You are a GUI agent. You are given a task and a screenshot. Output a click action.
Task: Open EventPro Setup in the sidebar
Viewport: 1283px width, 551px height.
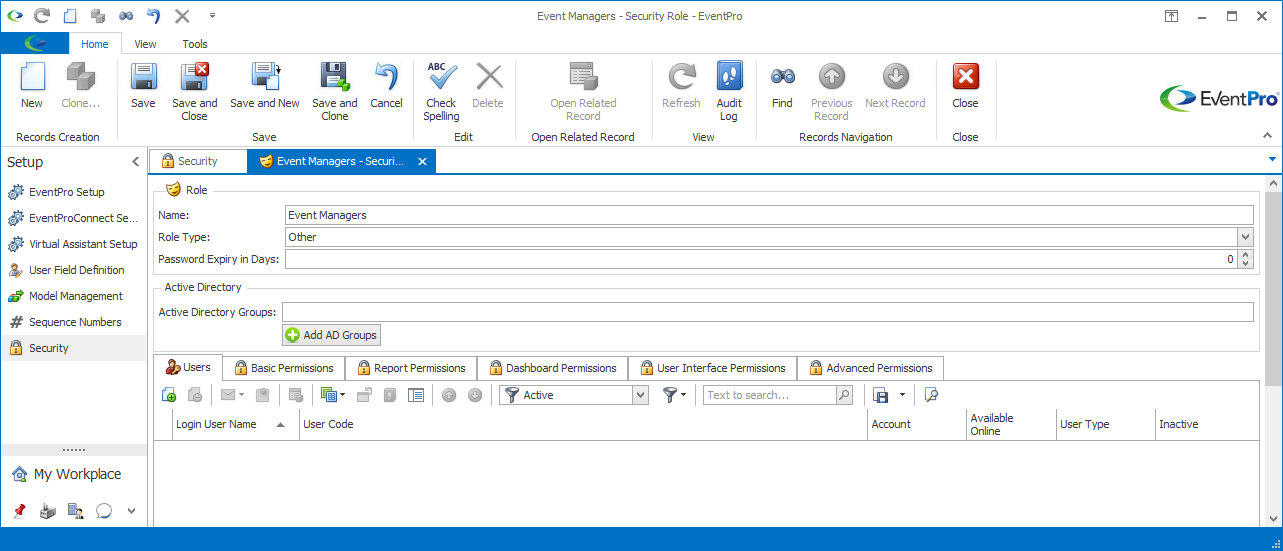coord(75,192)
